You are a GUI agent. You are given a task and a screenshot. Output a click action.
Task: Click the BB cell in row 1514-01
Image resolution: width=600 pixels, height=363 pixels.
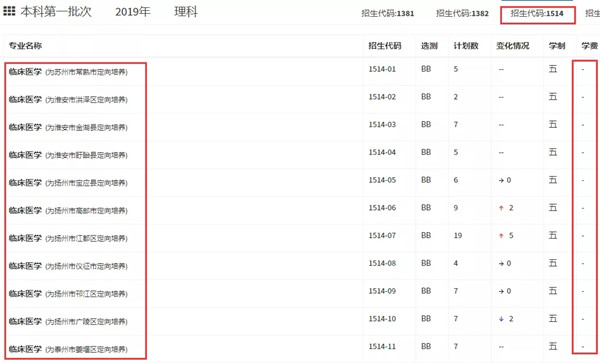click(x=426, y=69)
